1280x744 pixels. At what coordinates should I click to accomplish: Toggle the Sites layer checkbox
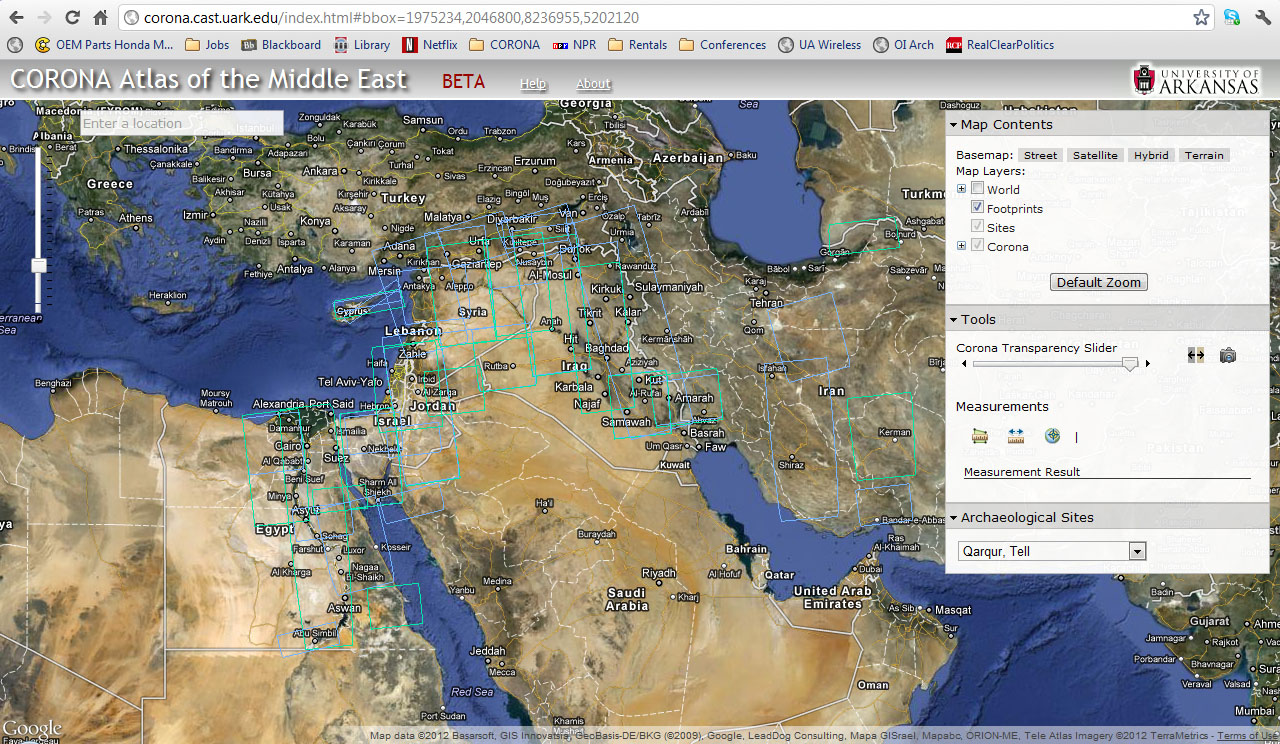tap(978, 226)
